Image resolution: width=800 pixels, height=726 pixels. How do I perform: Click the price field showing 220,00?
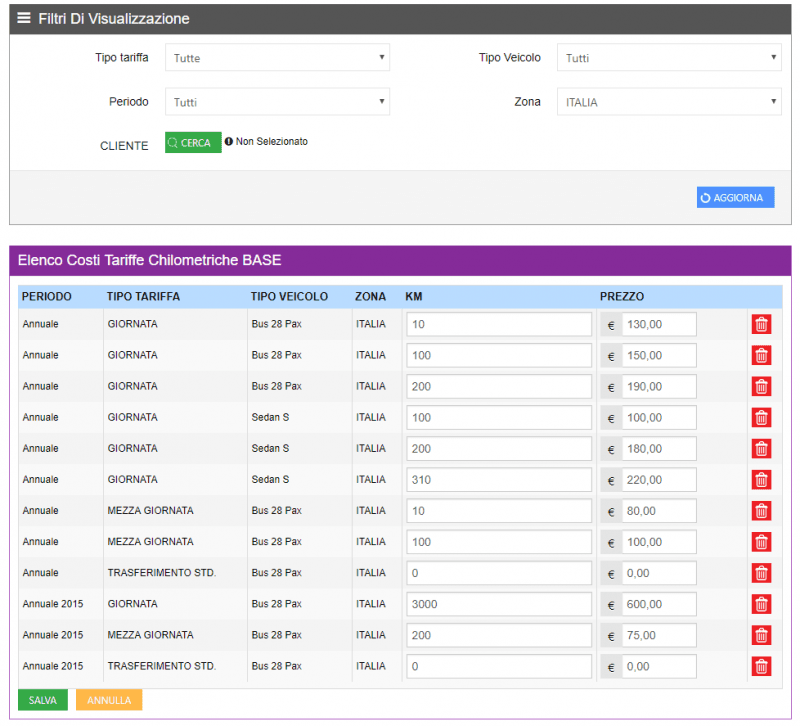pyautogui.click(x=659, y=480)
